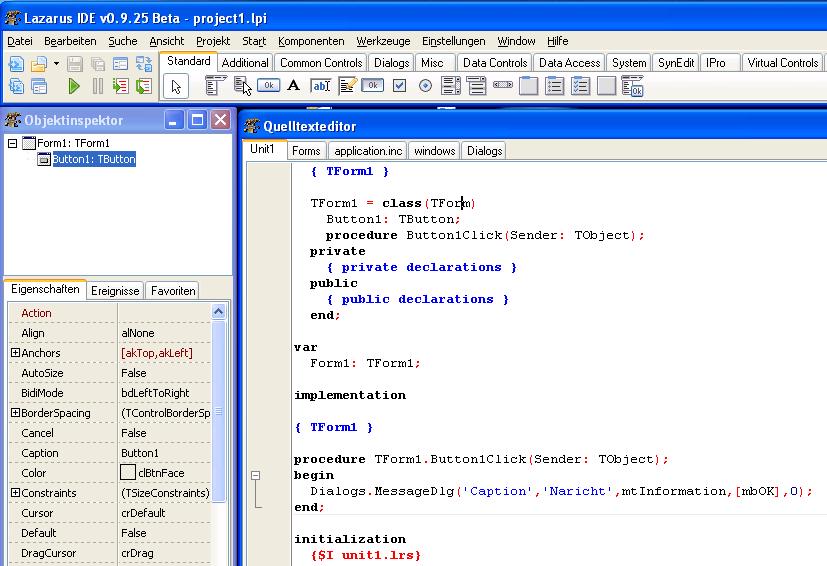Collapse the Button1Click procedure code fold
This screenshot has width=827, height=566.
pyautogui.click(x=255, y=476)
